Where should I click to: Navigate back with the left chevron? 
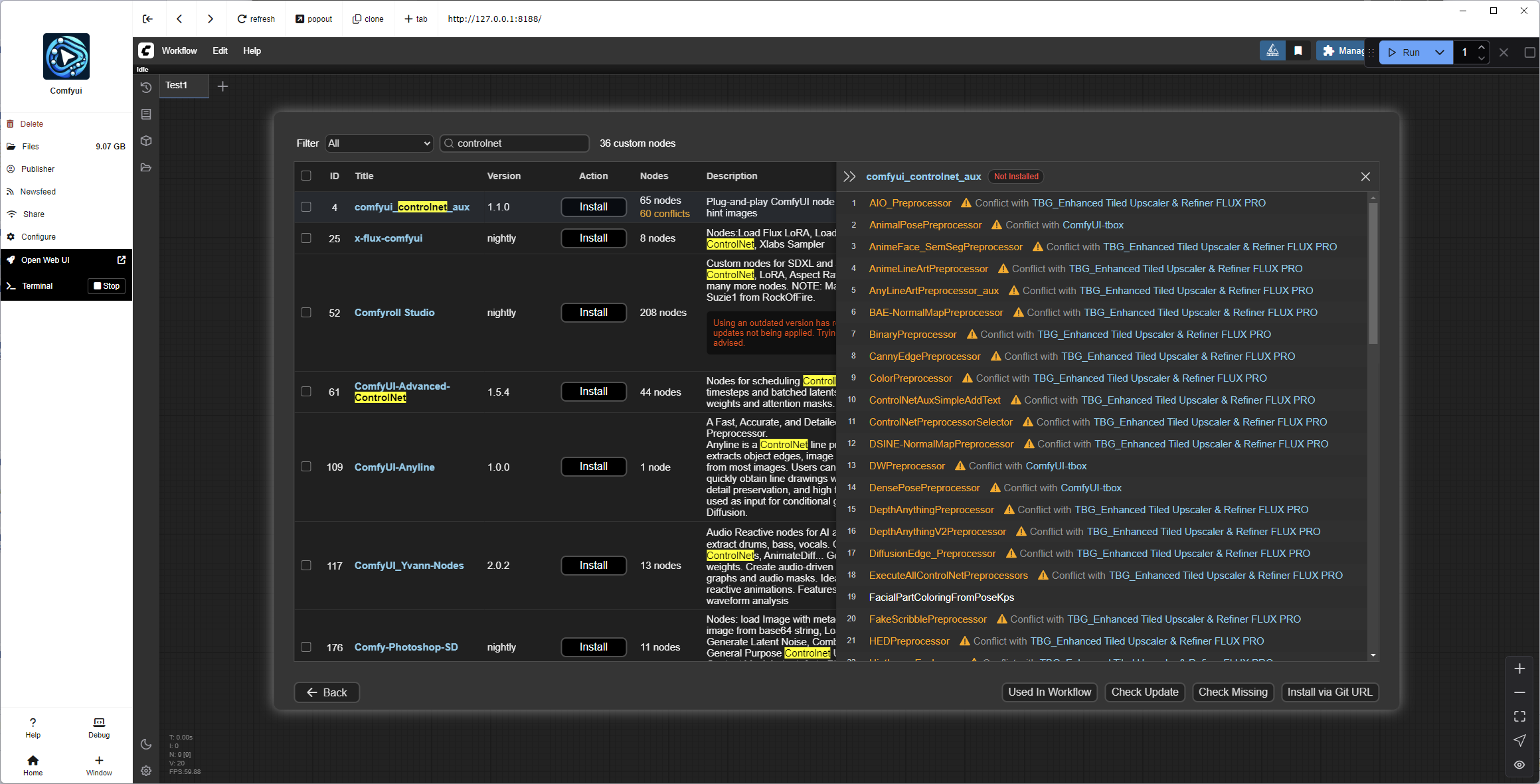(179, 19)
